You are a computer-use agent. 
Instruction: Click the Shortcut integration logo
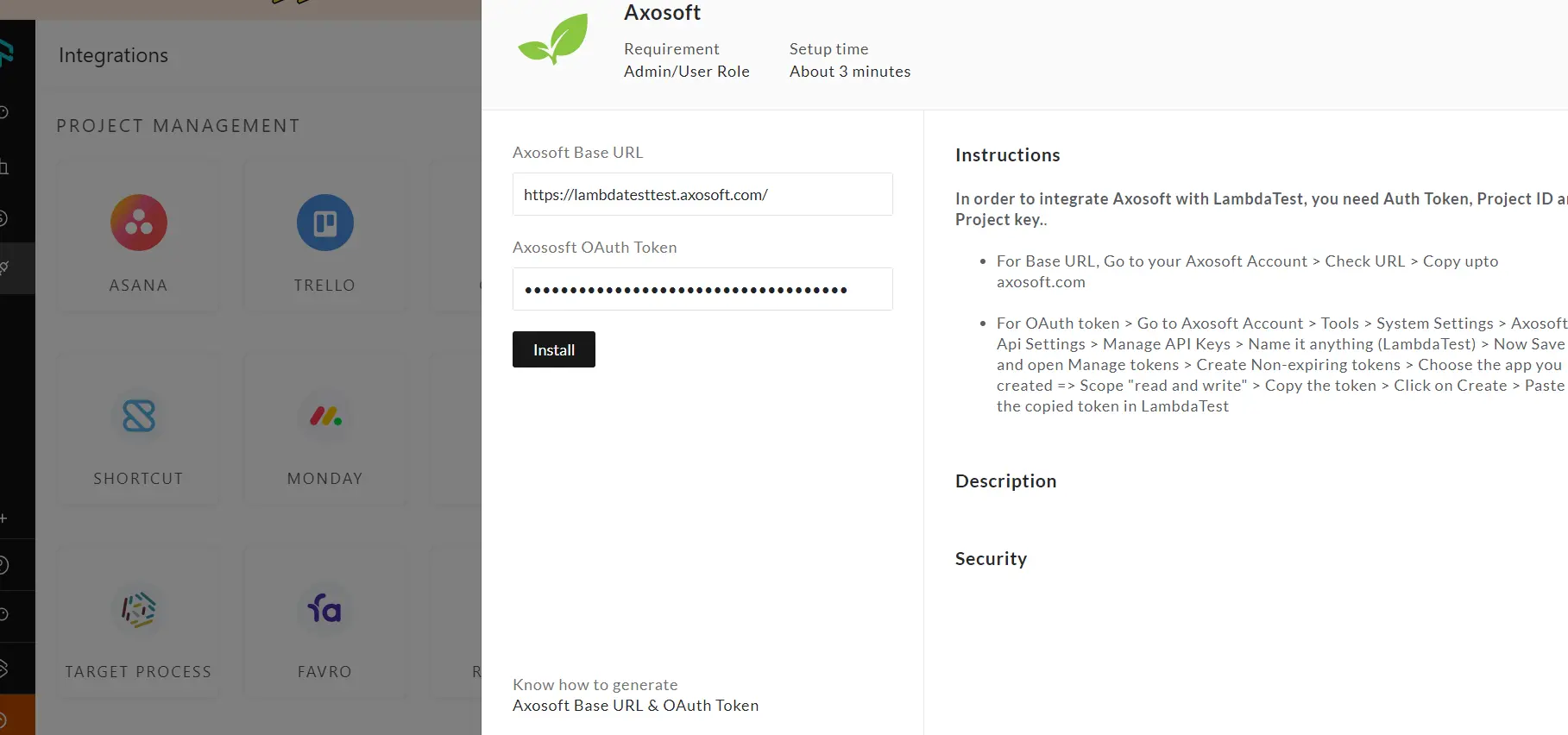(x=138, y=417)
